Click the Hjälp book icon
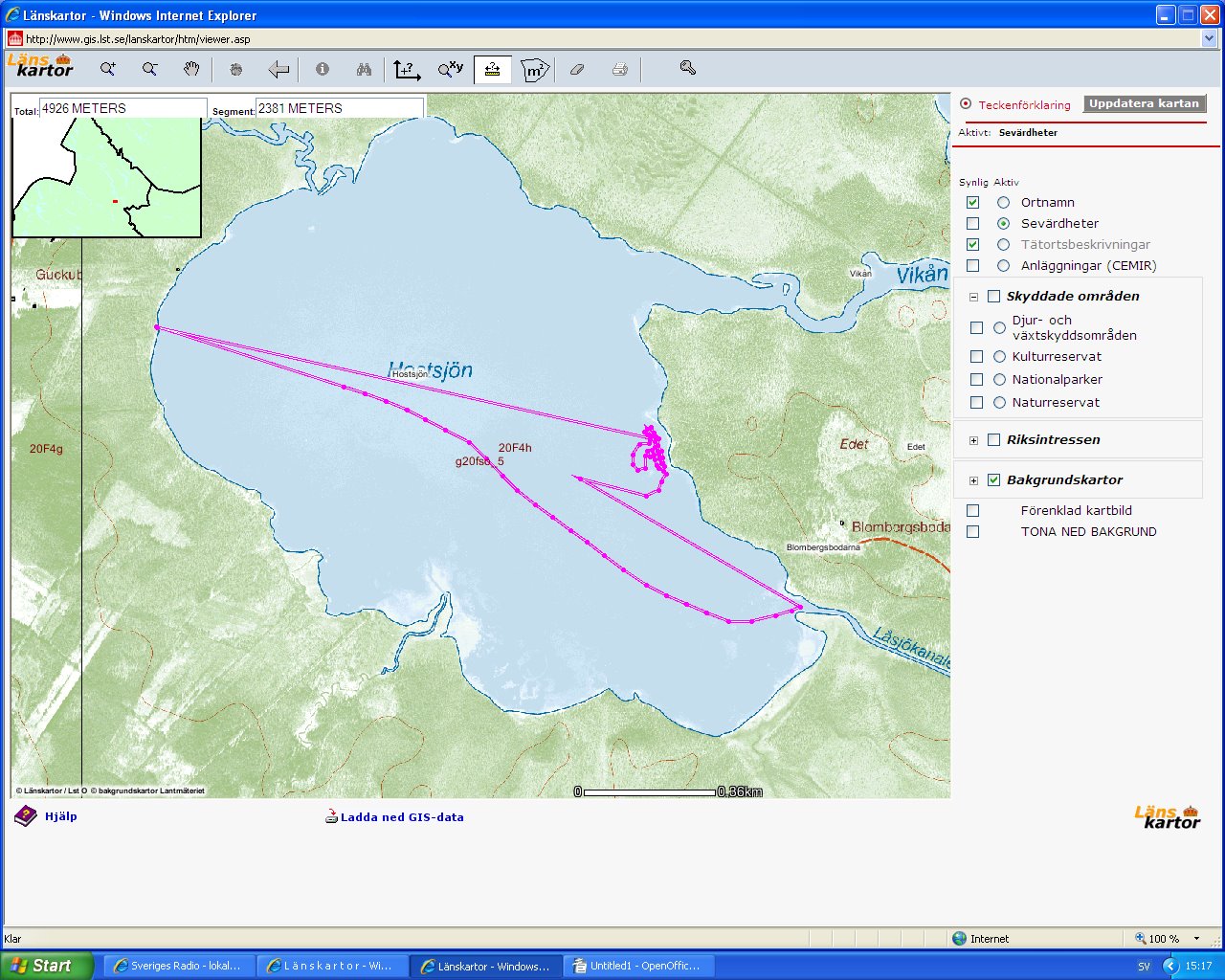The height and width of the screenshot is (980, 1225). coord(25,816)
